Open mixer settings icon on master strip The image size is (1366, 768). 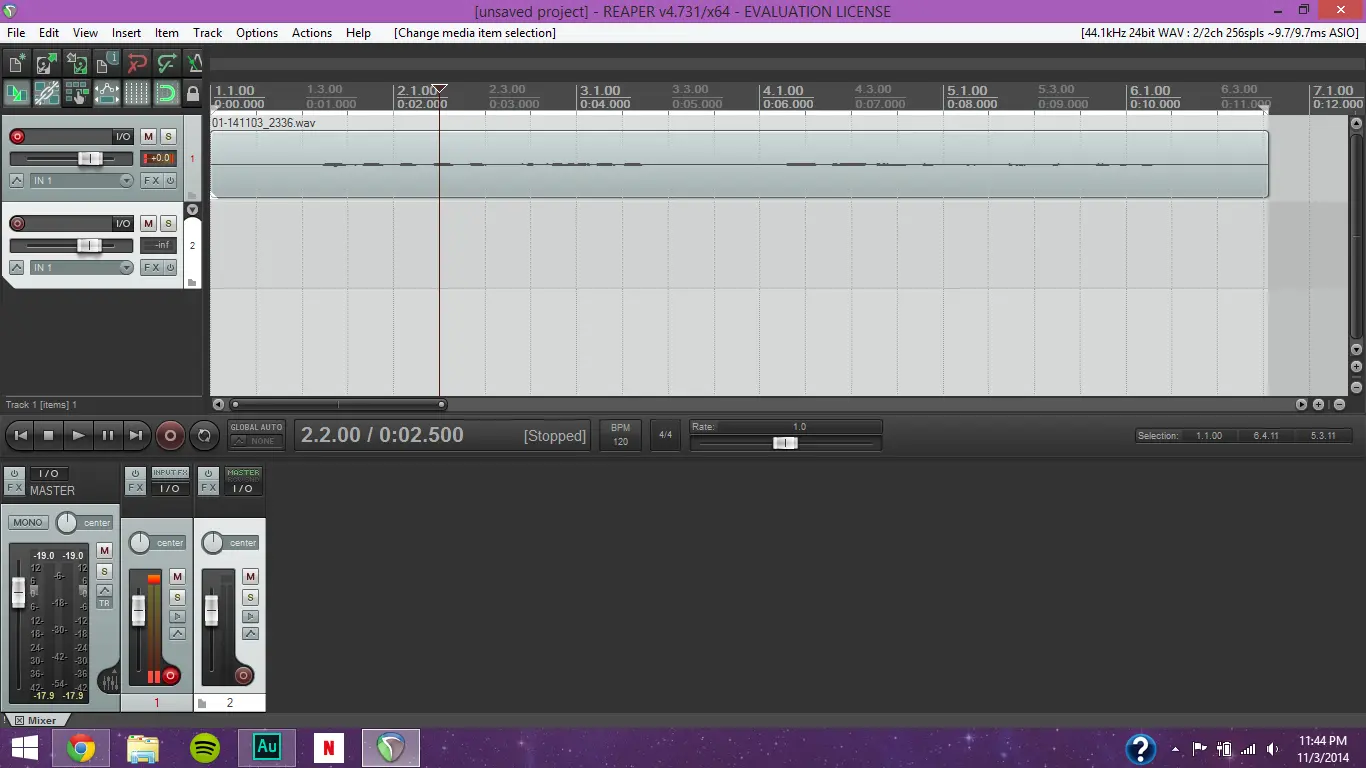point(109,681)
